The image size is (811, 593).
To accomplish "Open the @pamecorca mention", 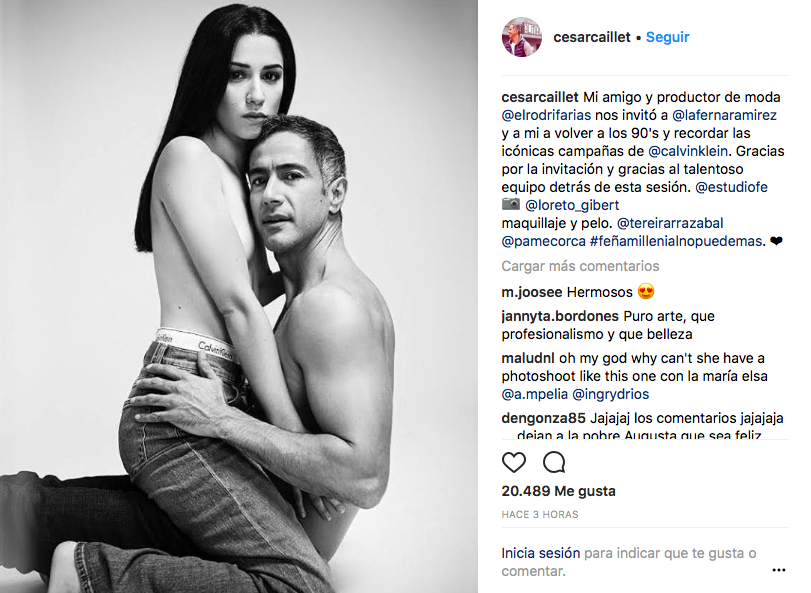I will [544, 241].
